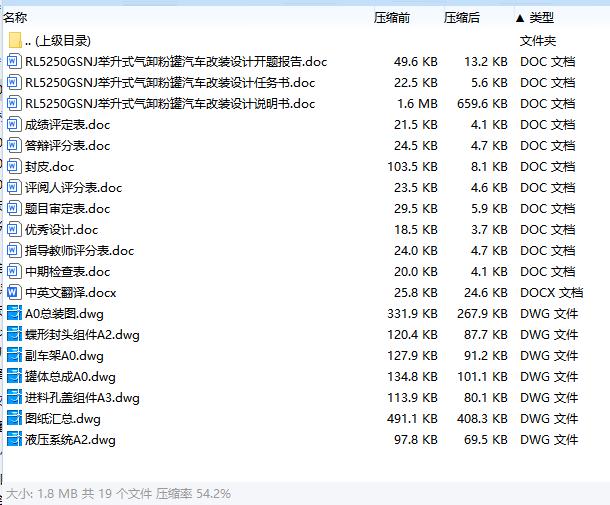Click DWG icon beside 进料孔盖组件A3.dwg
610x505 pixels.
click(14, 398)
